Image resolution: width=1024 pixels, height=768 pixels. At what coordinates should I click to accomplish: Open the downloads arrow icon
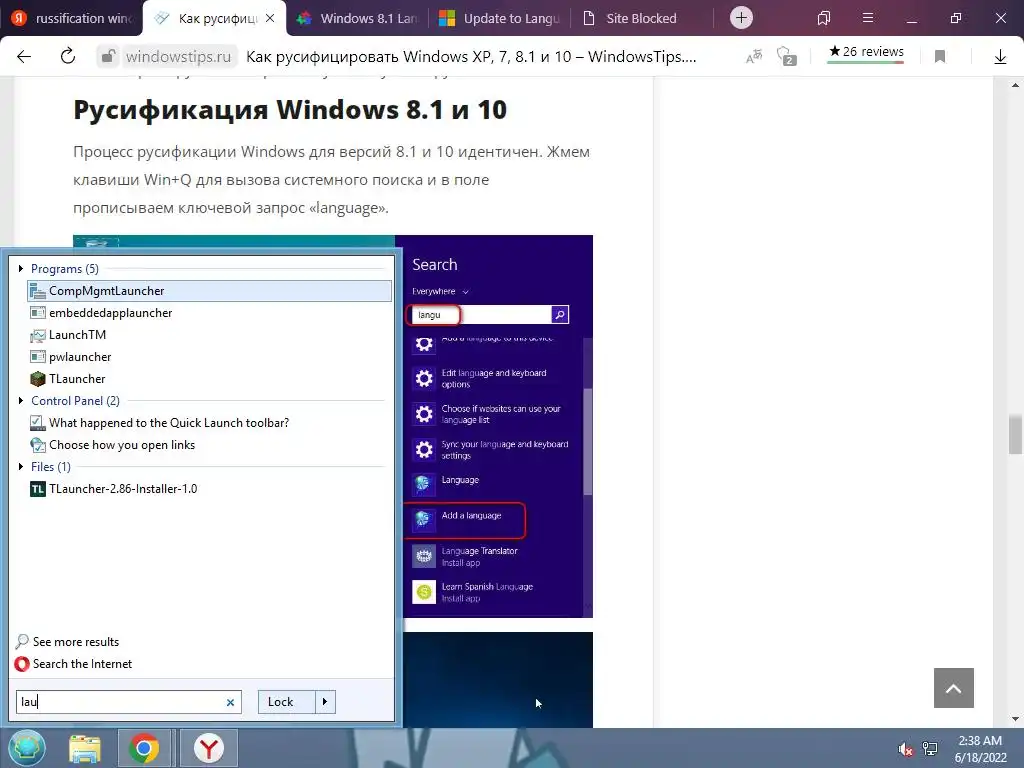point(1000,57)
